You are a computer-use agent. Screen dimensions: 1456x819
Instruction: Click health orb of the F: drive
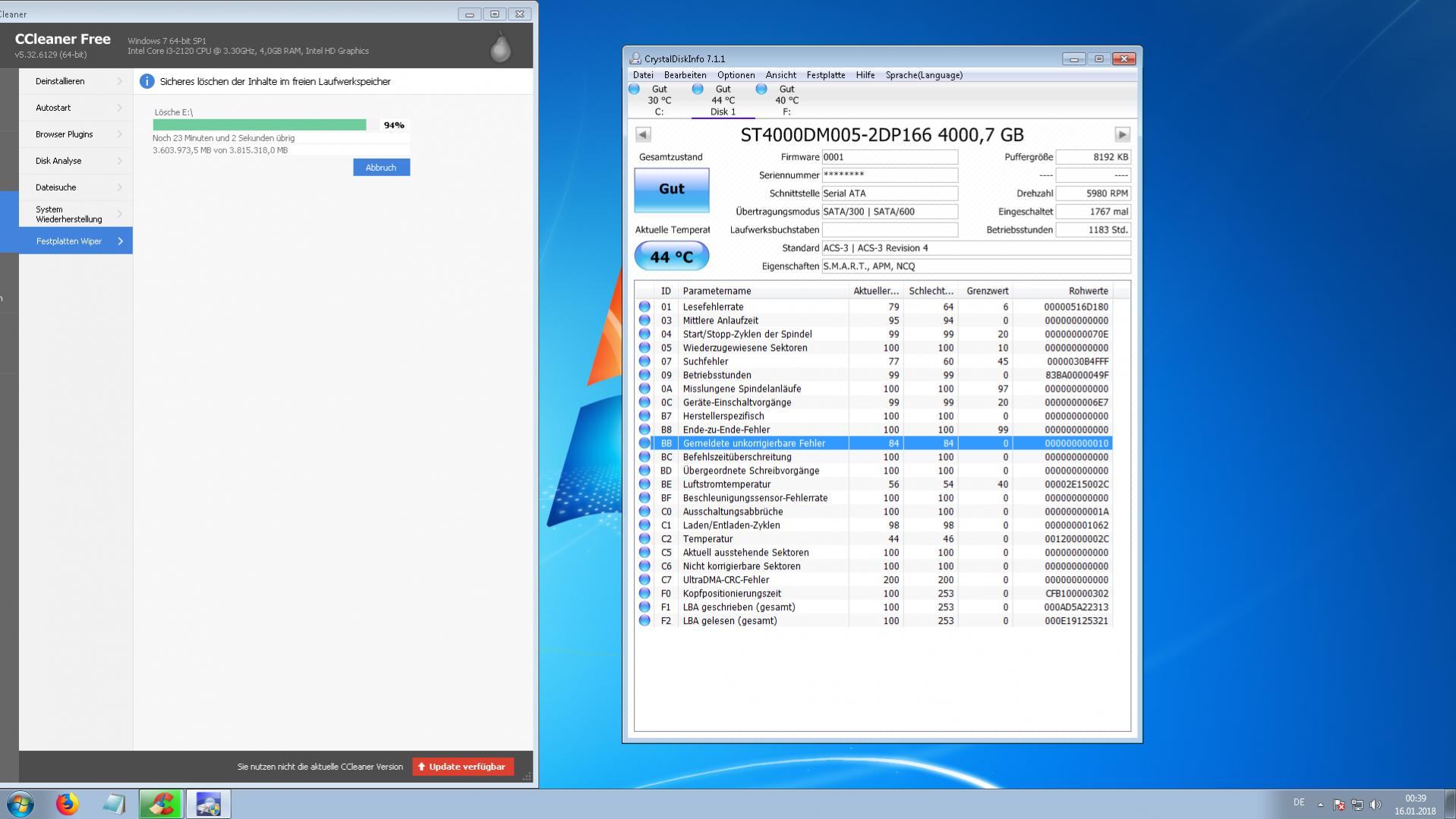click(761, 89)
